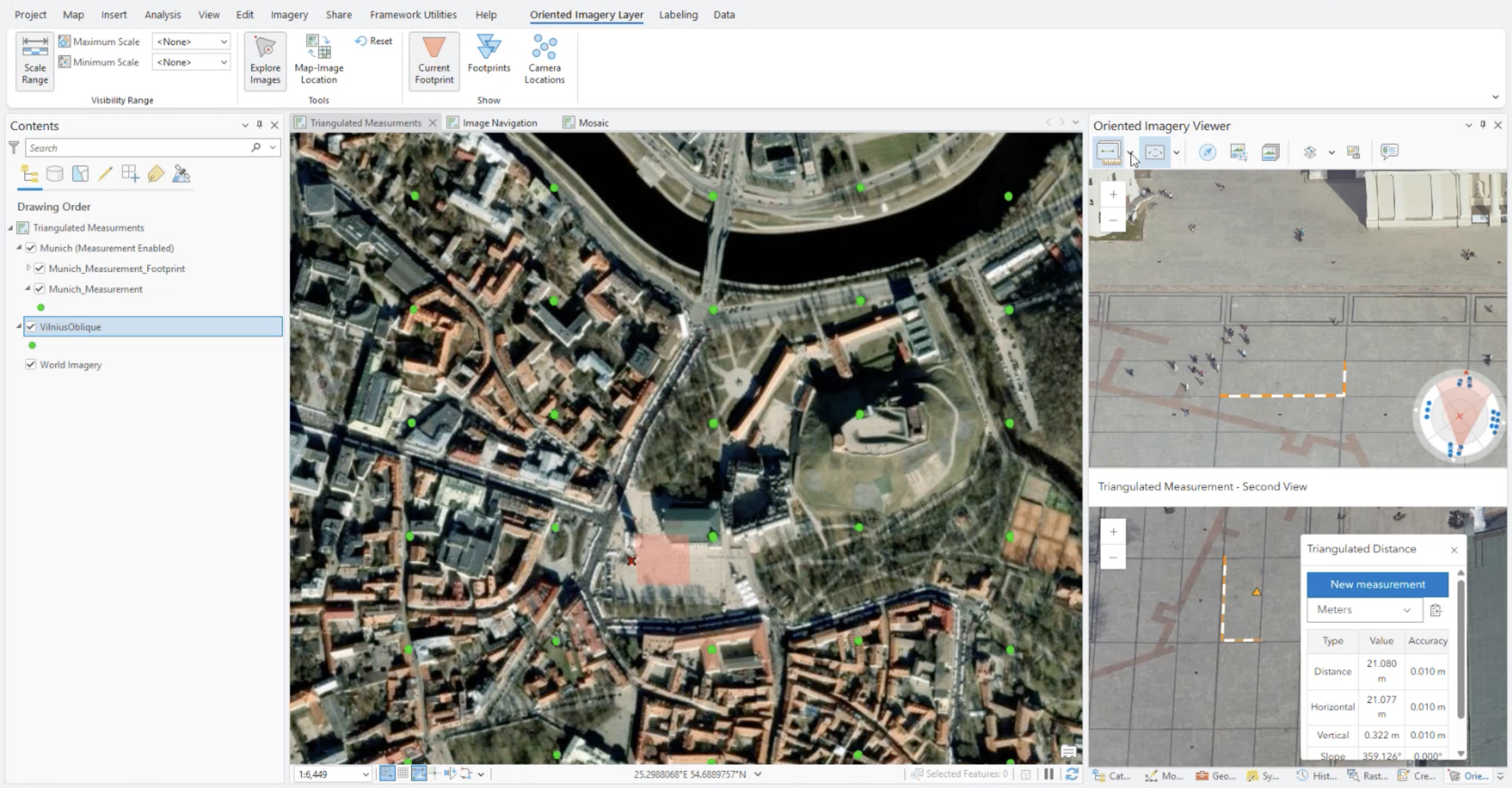Select the measure tool in Oriented Imagery Viewer
This screenshot has height=788, width=1512.
1108,152
